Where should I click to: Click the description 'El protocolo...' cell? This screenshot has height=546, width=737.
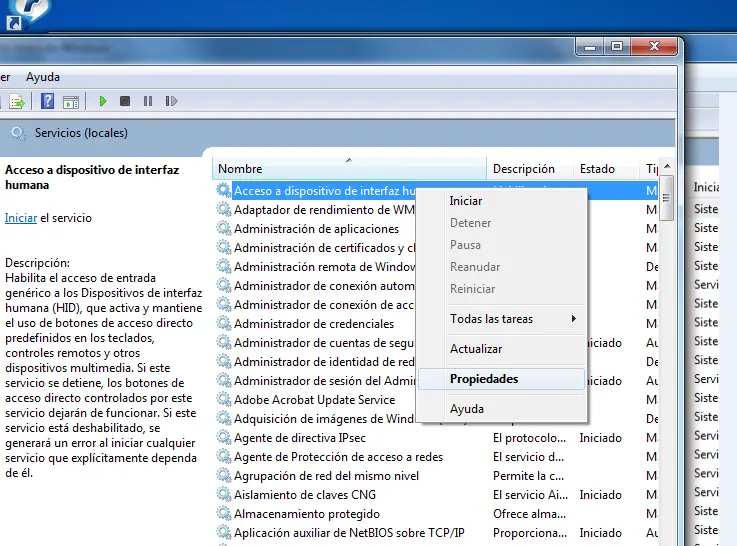click(x=529, y=438)
